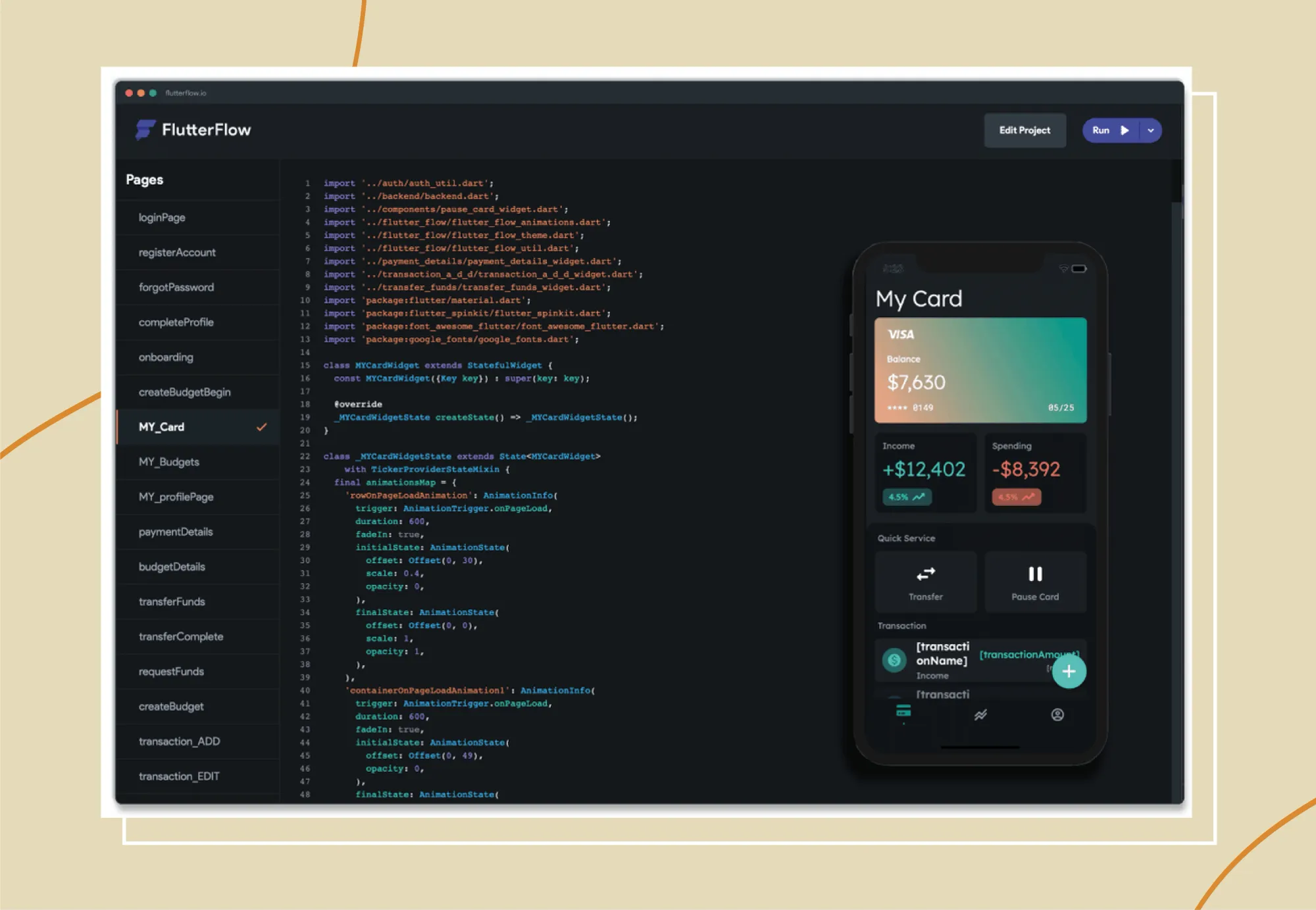Open the Run dropdown arrow
This screenshot has width=1316, height=910.
(x=1151, y=130)
